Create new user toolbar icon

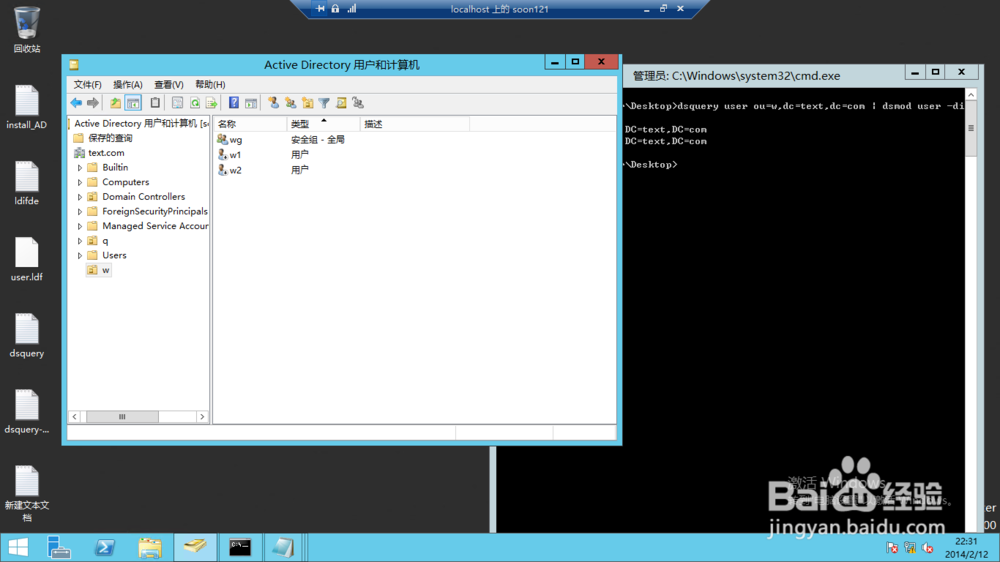pos(274,103)
